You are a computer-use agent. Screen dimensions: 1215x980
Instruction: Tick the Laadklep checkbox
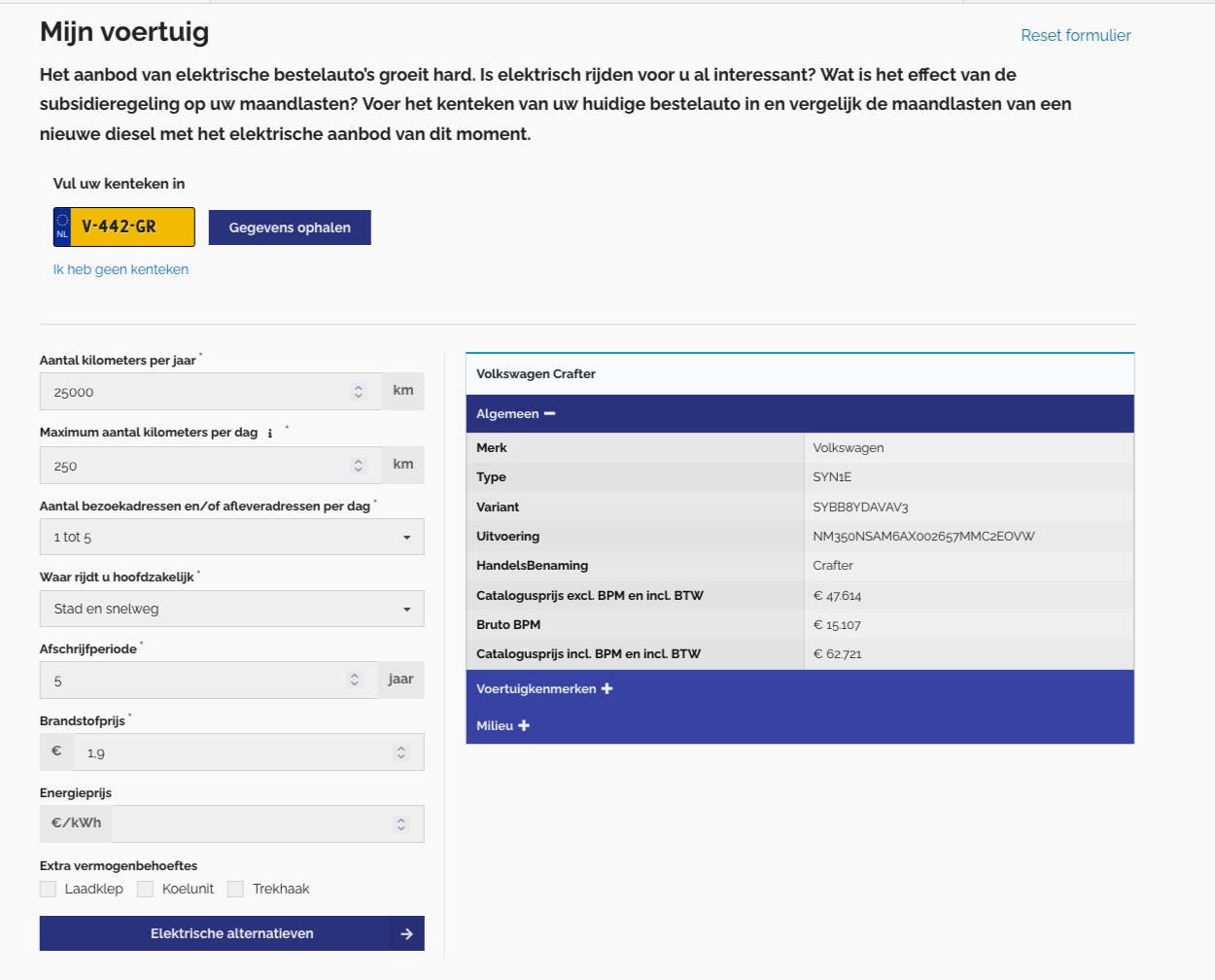(x=48, y=889)
